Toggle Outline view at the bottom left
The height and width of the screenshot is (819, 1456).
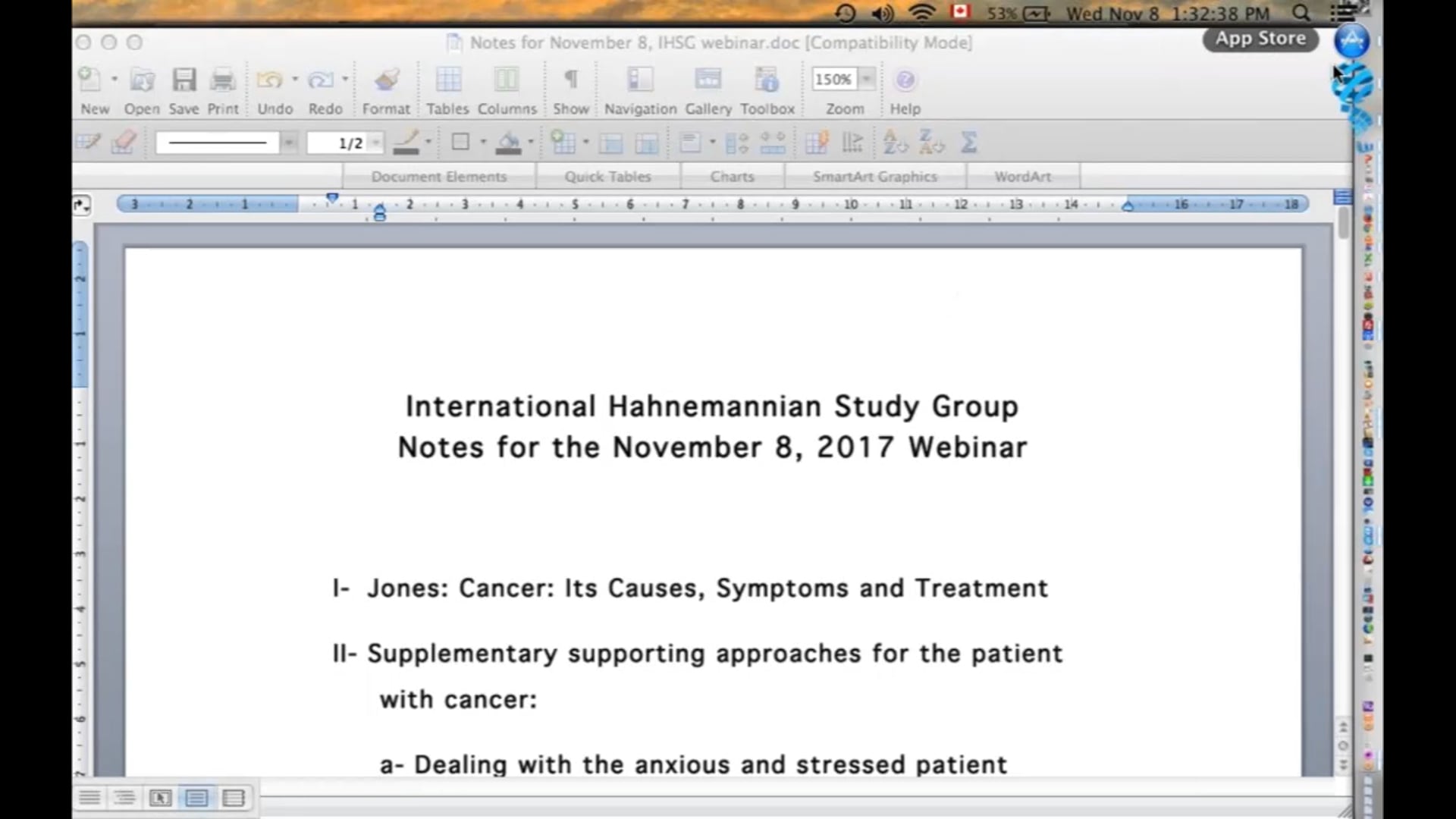(x=124, y=798)
